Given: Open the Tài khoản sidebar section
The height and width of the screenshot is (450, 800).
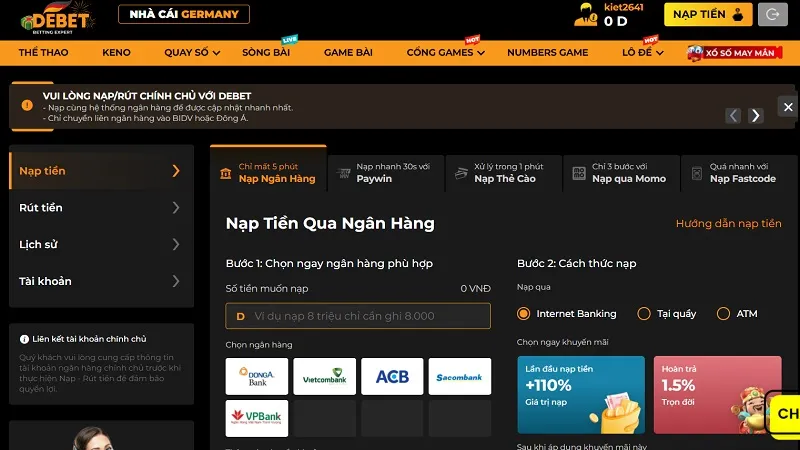Looking at the screenshot, I should point(102,281).
